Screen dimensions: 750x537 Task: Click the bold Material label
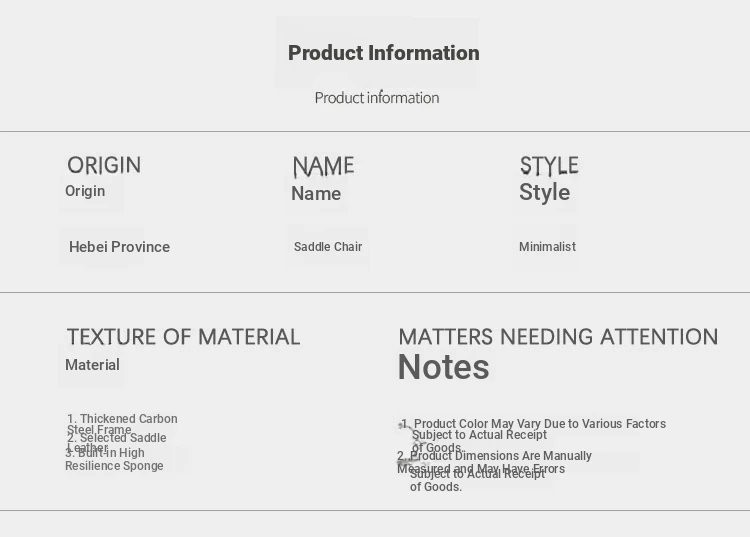pyautogui.click(x=92, y=365)
